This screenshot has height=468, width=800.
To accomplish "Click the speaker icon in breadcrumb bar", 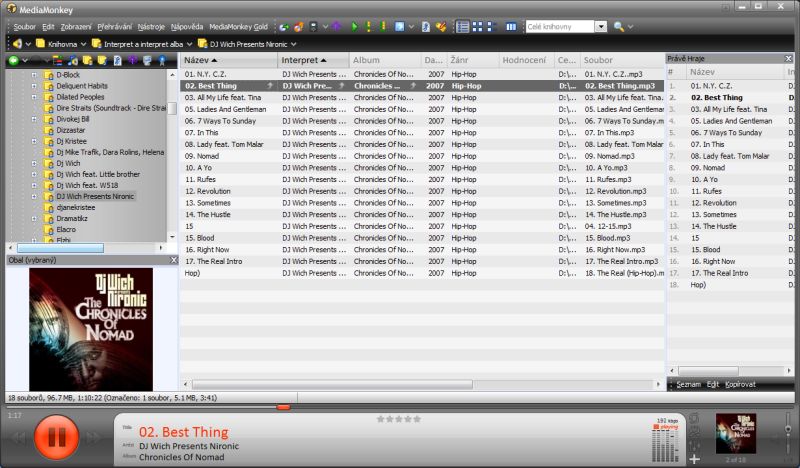I will 17,44.
